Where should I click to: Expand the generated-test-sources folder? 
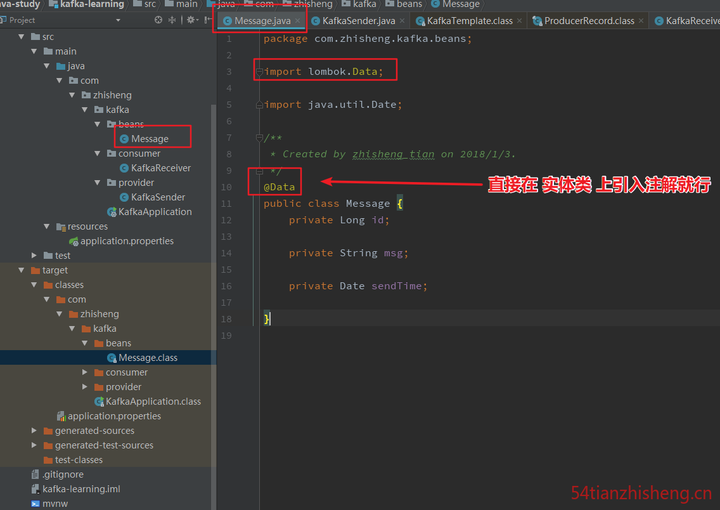pyautogui.click(x=34, y=445)
